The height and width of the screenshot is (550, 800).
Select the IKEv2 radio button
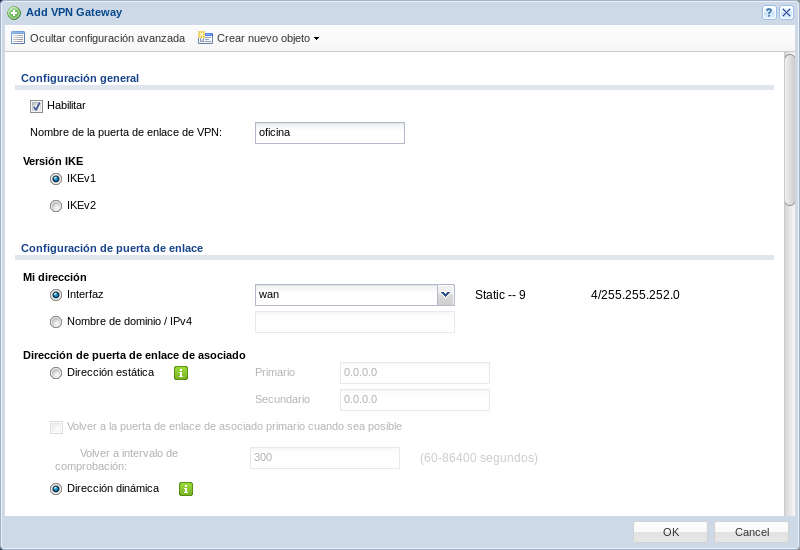click(56, 206)
